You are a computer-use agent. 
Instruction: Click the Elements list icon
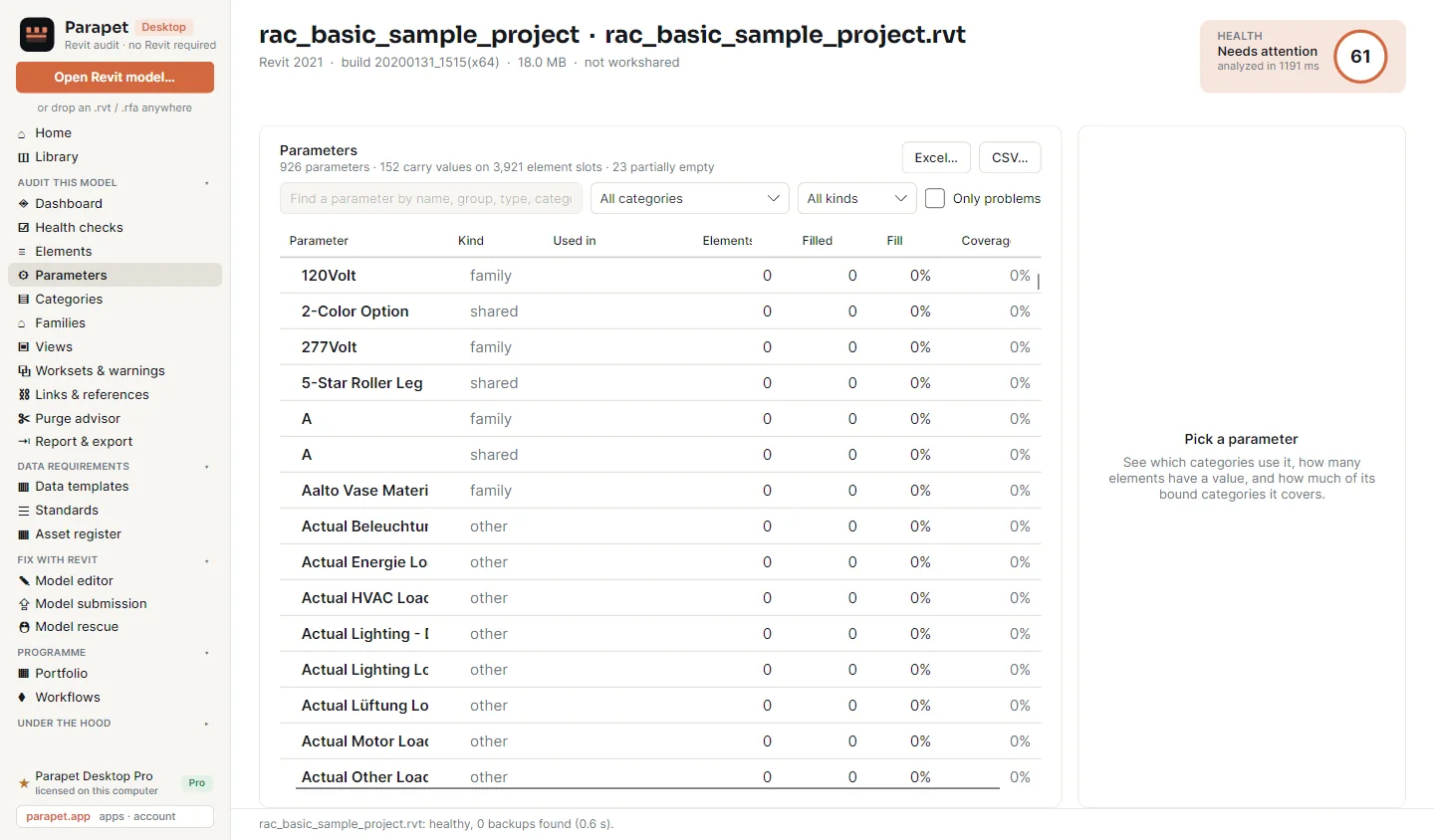coord(23,252)
